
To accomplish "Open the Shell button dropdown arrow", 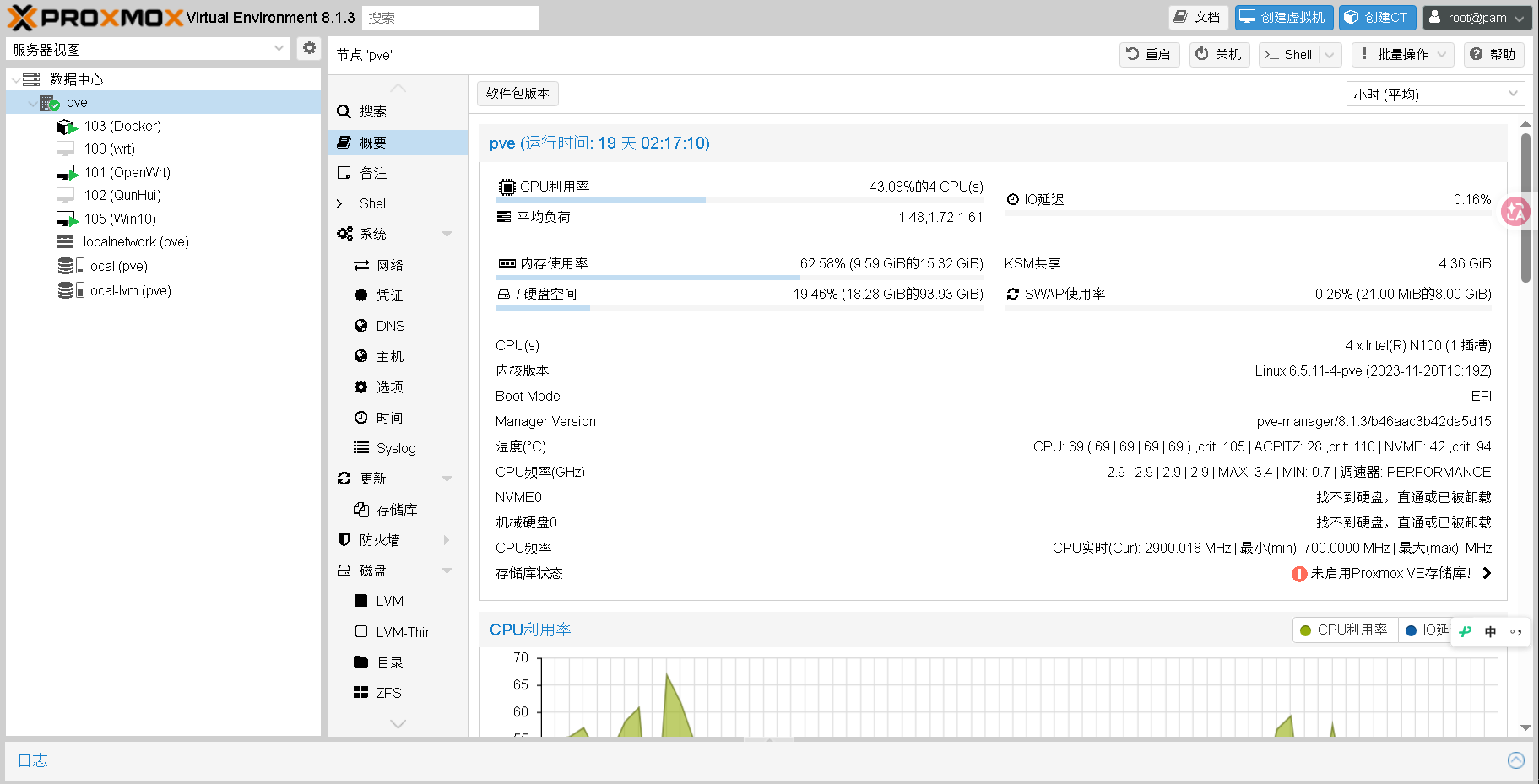I will (1330, 55).
